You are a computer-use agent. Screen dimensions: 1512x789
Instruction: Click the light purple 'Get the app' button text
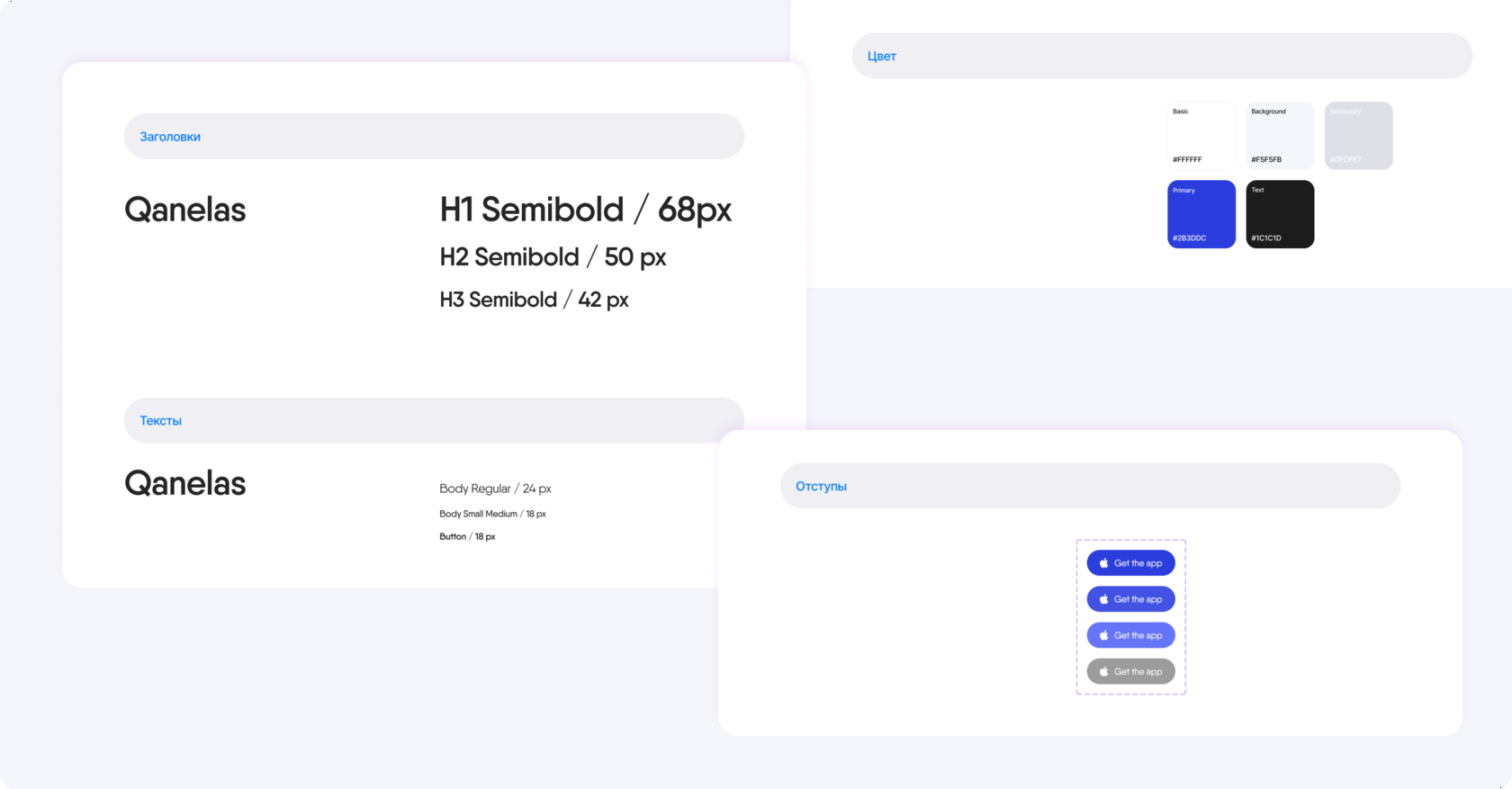click(1138, 636)
